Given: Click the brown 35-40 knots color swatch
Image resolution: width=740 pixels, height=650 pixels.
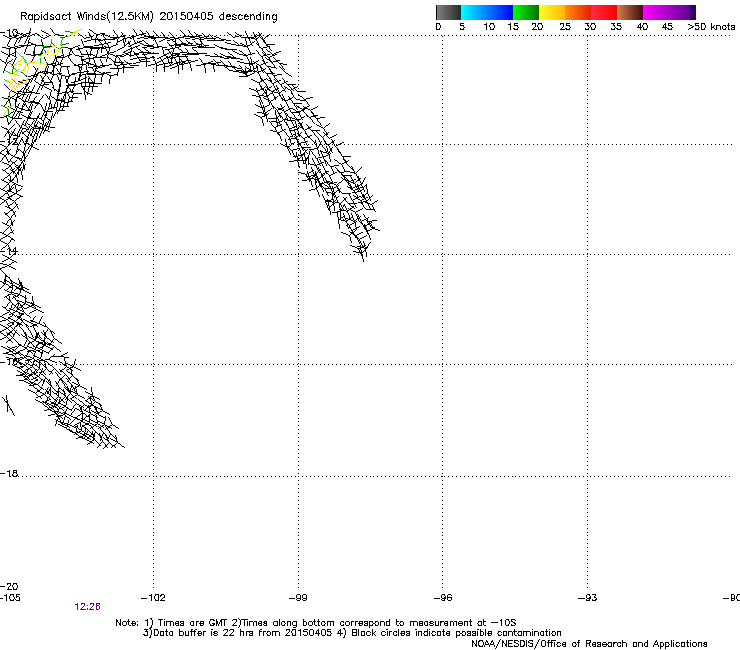Looking at the screenshot, I should click(x=630, y=12).
